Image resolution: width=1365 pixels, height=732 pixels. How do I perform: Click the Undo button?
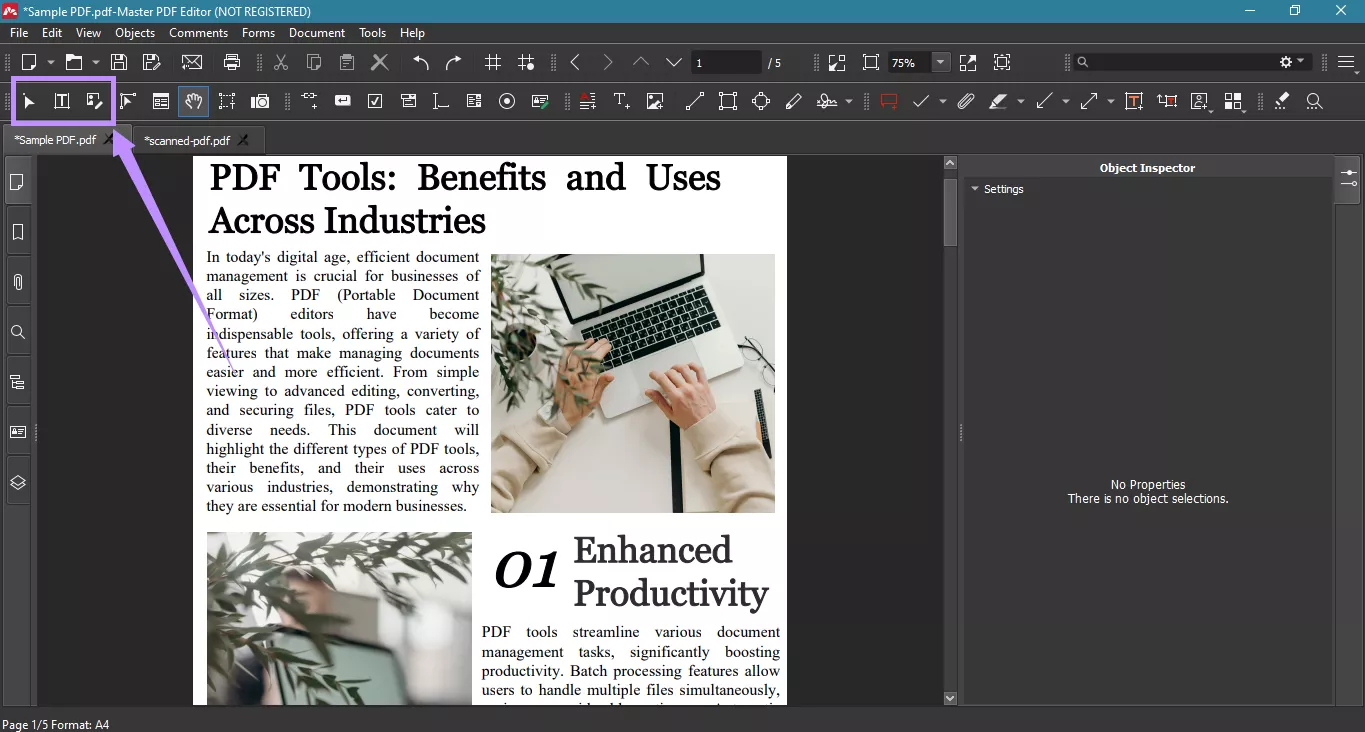(x=419, y=62)
